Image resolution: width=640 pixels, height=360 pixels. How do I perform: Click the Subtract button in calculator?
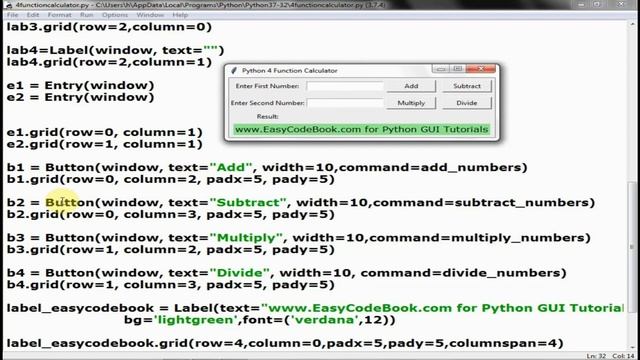pos(467,86)
